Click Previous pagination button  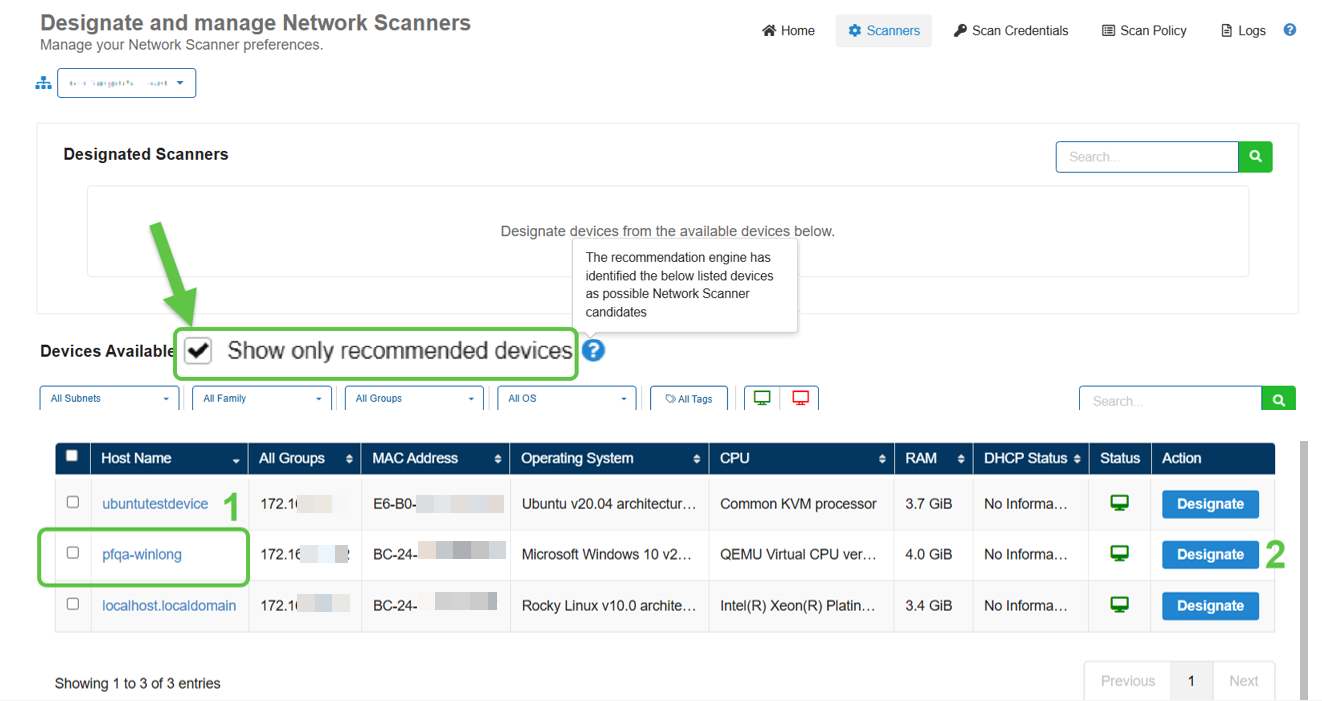(1128, 681)
